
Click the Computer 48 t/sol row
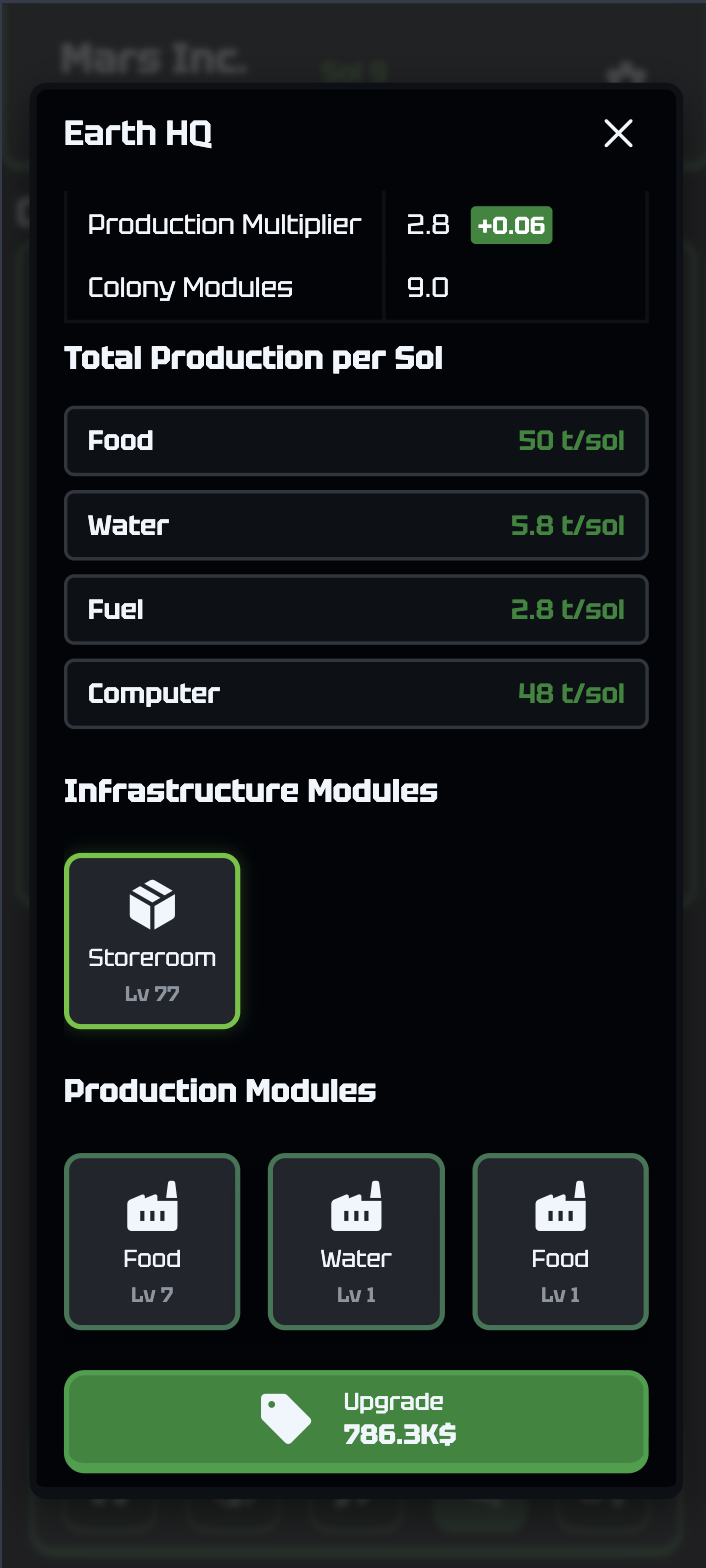coord(356,693)
